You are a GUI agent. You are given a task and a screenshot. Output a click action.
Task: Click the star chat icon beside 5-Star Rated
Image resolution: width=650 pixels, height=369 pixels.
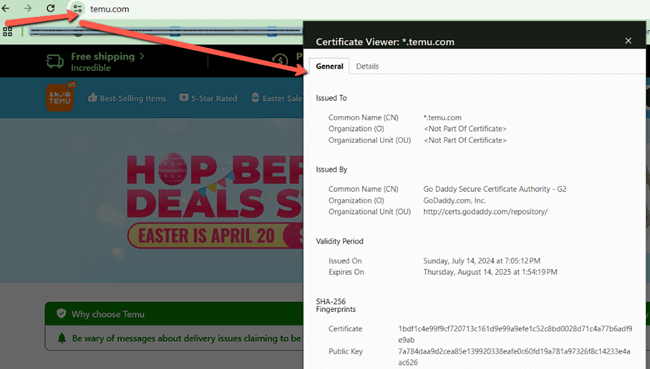[x=184, y=98]
